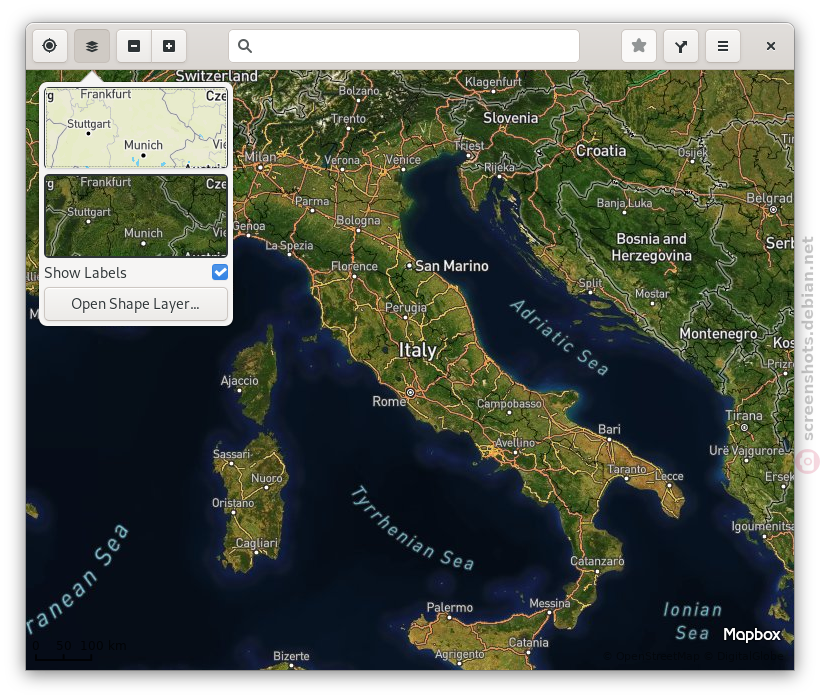Click the San Marino label
820x699 pixels.
click(x=451, y=266)
